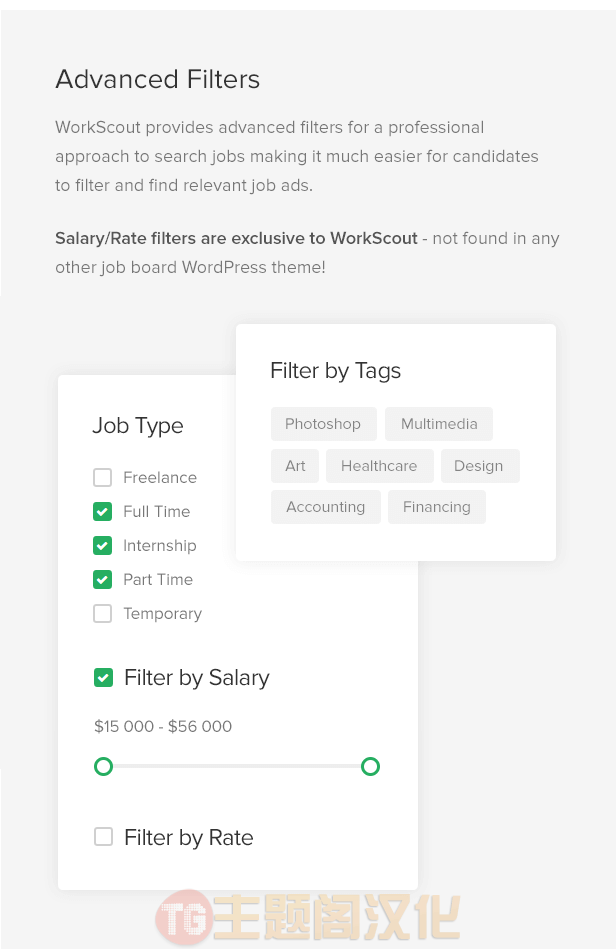Click the Filter by Salary label

[x=197, y=678]
